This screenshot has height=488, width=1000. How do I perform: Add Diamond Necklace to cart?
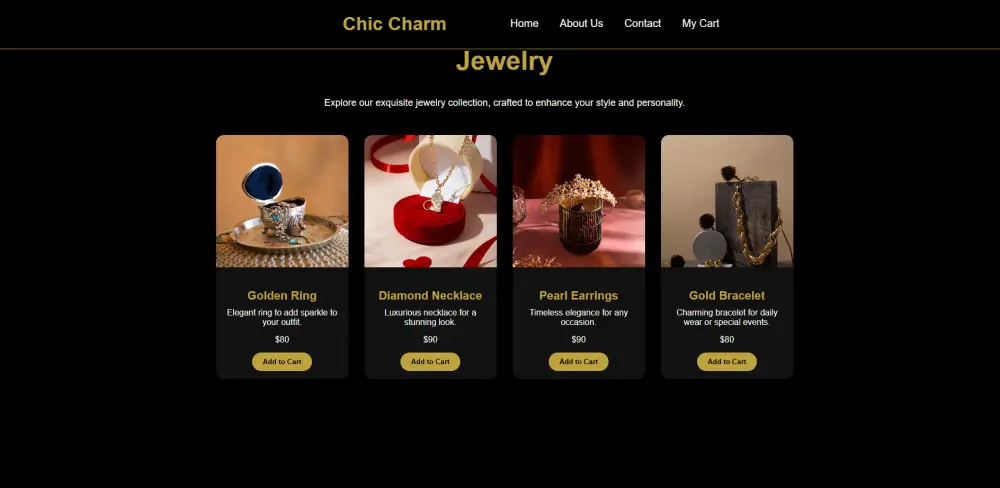coord(430,362)
